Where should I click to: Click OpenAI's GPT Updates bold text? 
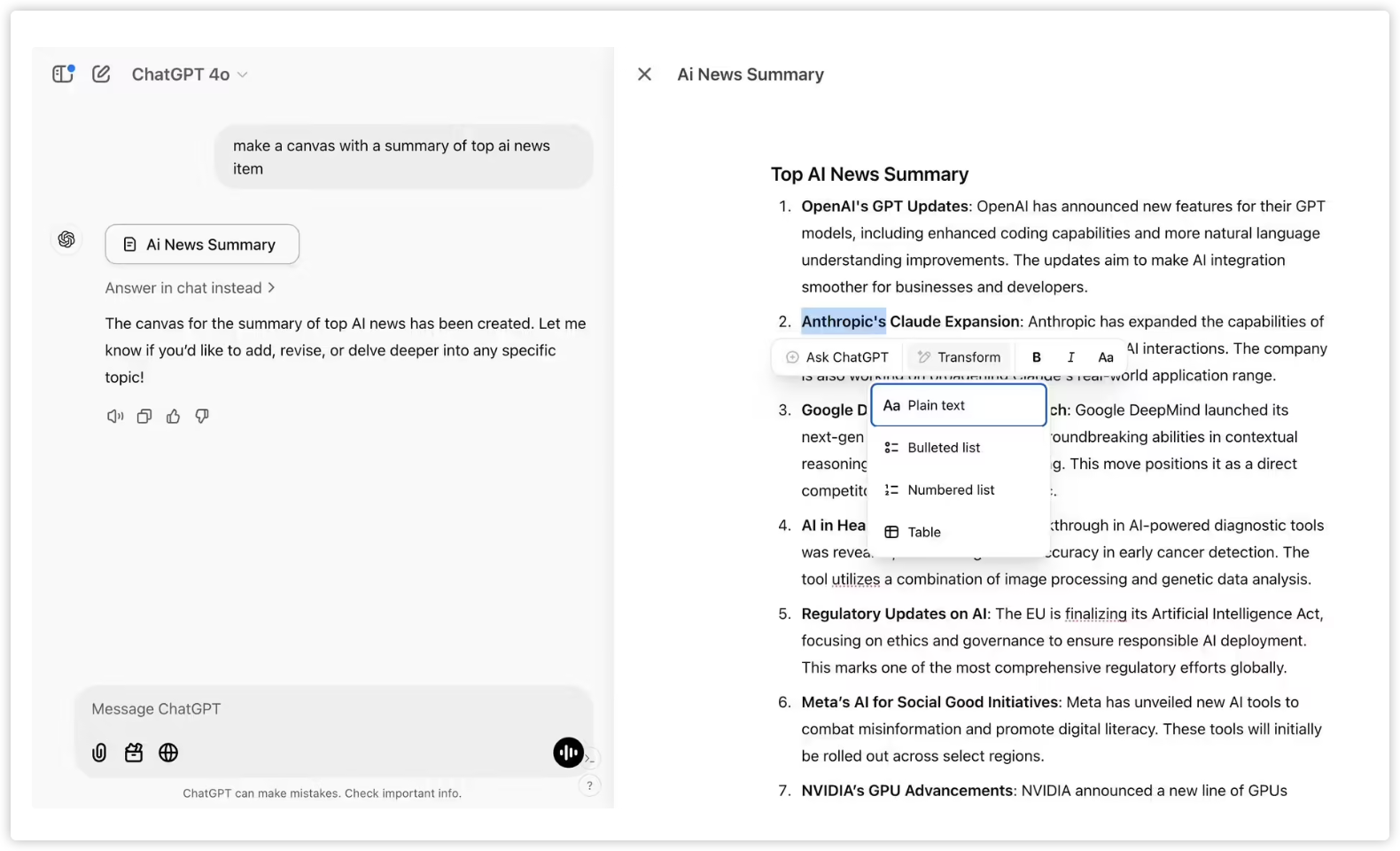pyautogui.click(x=885, y=207)
